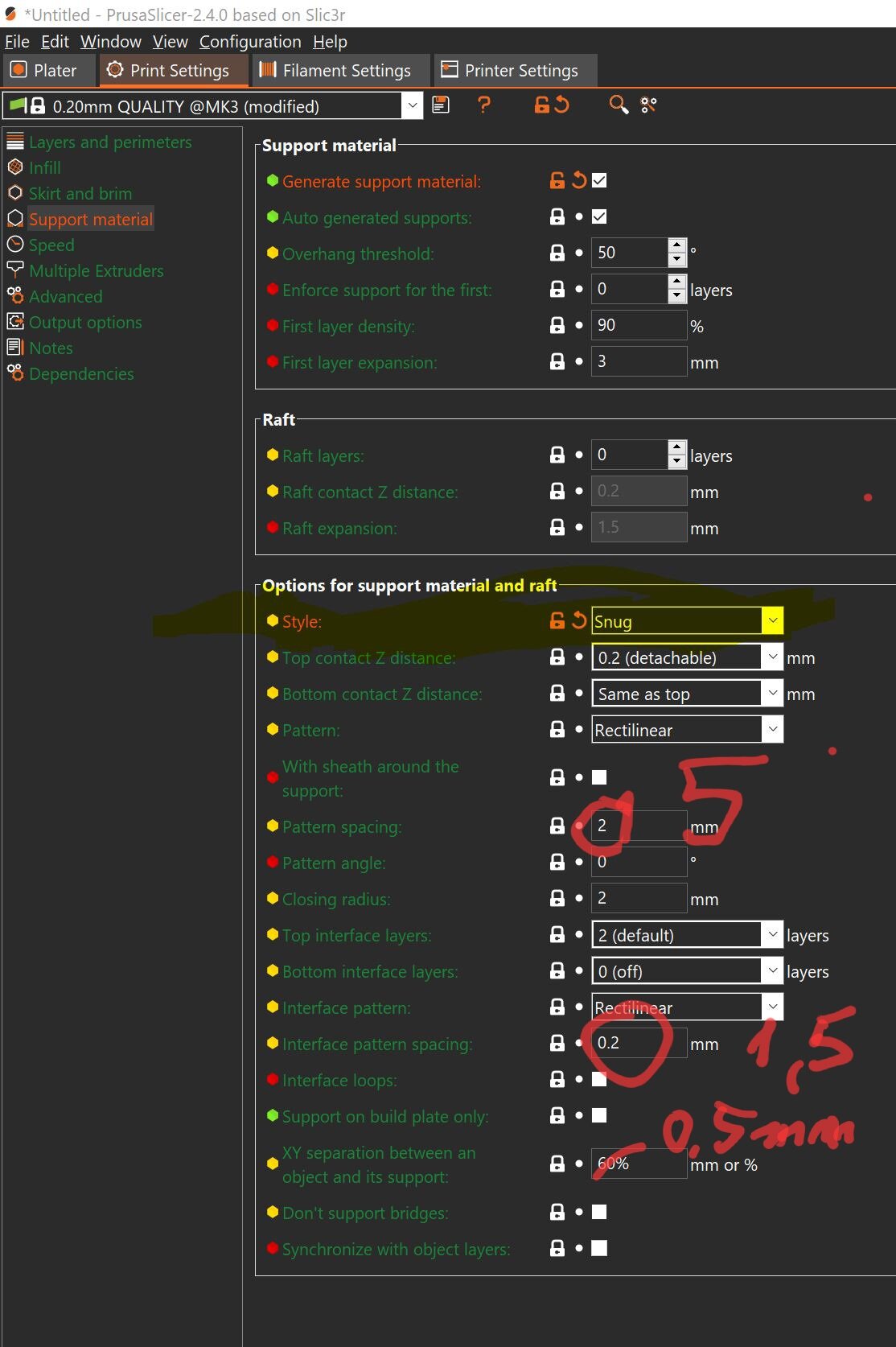Enable Synchronize with object layers checkbox

point(599,1249)
